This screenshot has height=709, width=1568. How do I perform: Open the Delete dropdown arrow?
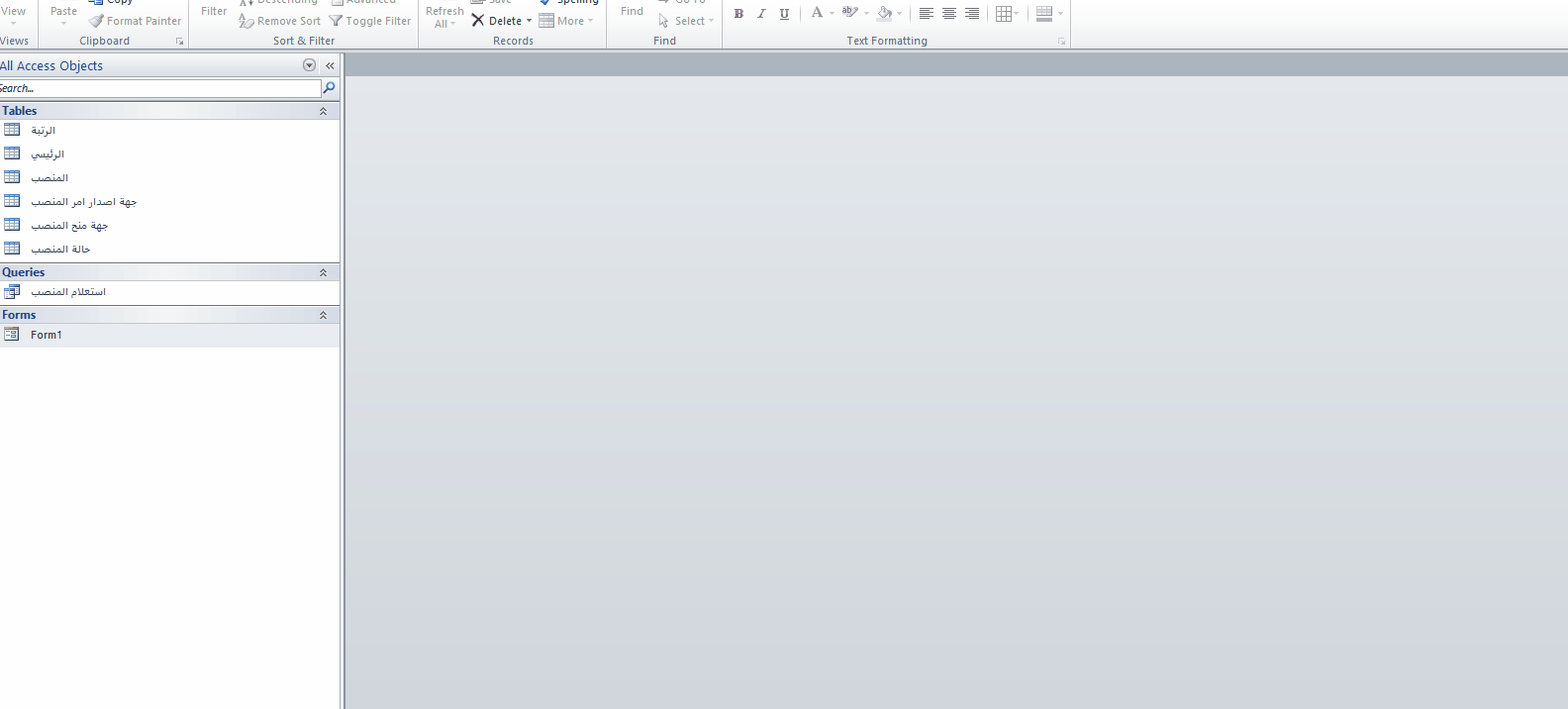click(529, 21)
